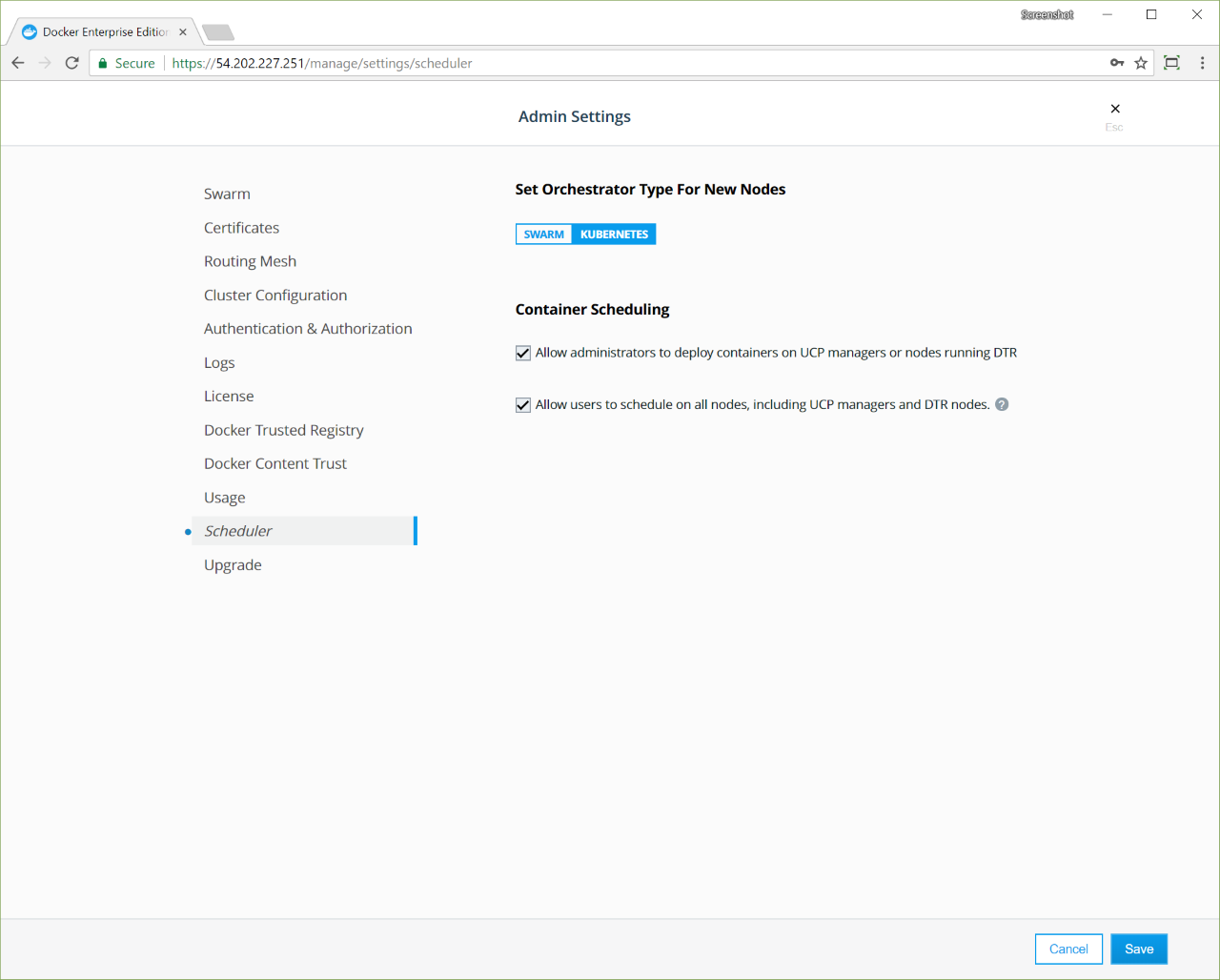Toggle allow administrators to deploy on managers
1220x980 pixels.
click(523, 353)
